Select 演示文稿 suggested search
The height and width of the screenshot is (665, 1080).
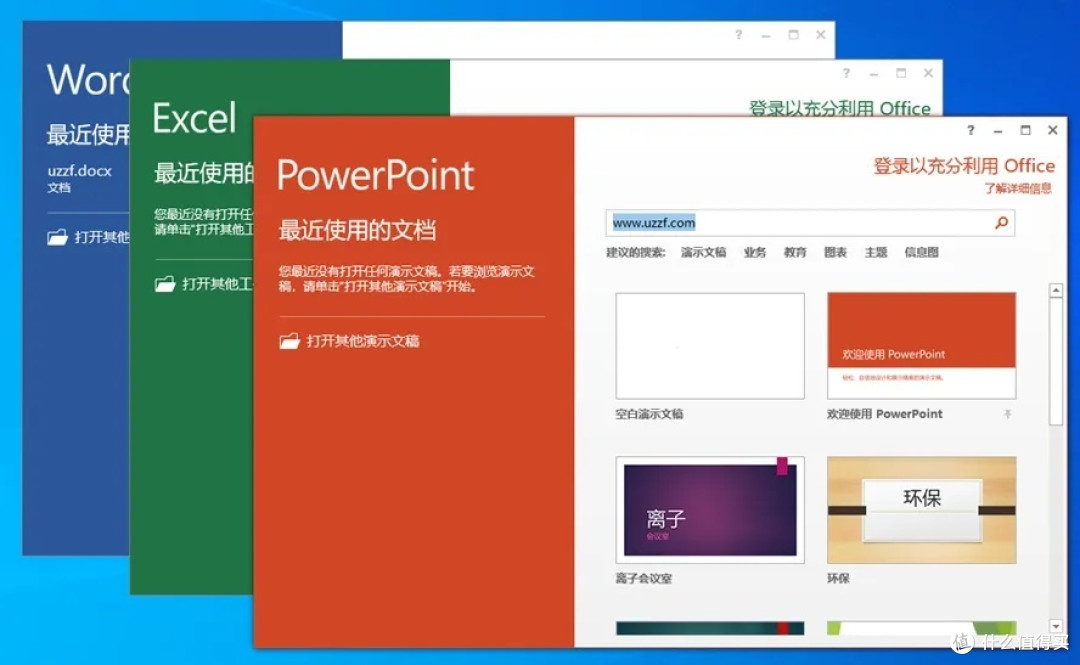click(x=703, y=252)
